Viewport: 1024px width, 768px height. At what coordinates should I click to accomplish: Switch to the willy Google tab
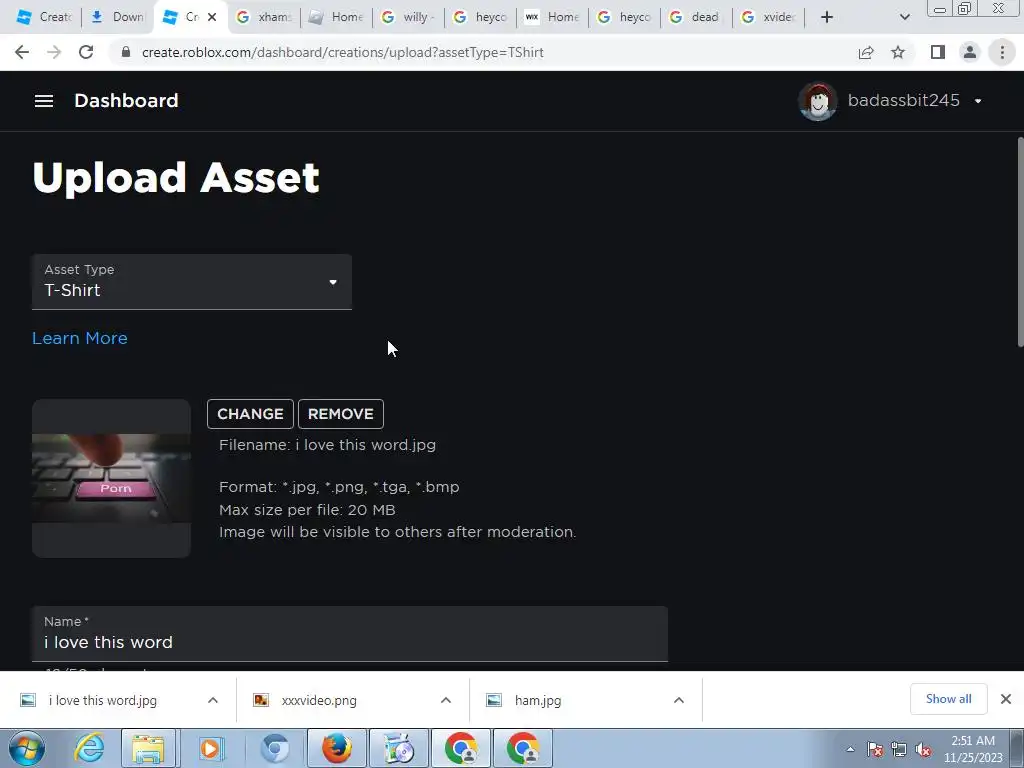coord(408,17)
